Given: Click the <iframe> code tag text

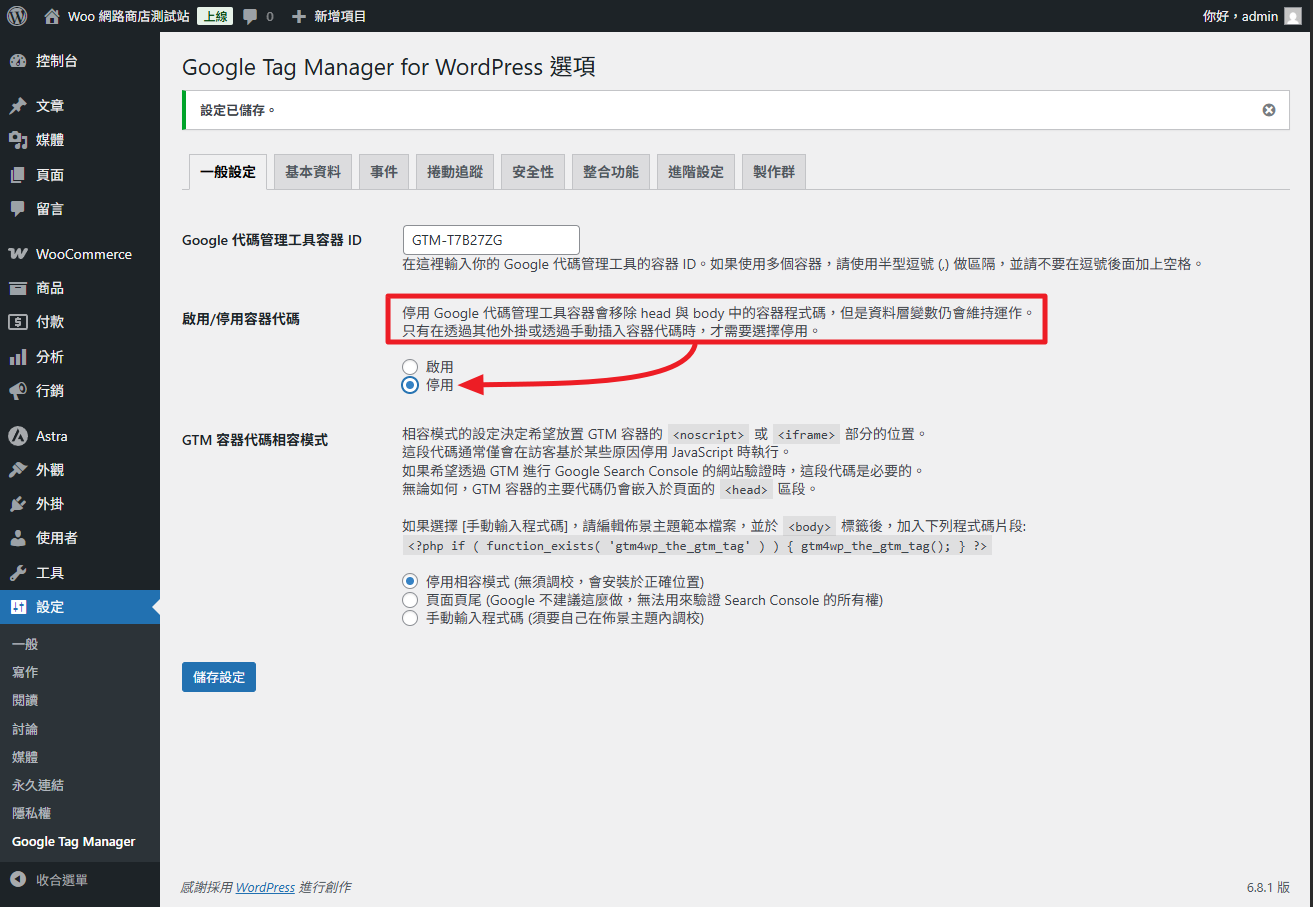Looking at the screenshot, I should pos(805,435).
